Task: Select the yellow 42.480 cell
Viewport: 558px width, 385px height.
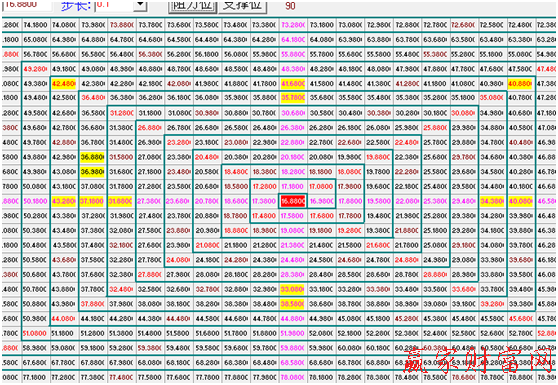Action: [64, 84]
